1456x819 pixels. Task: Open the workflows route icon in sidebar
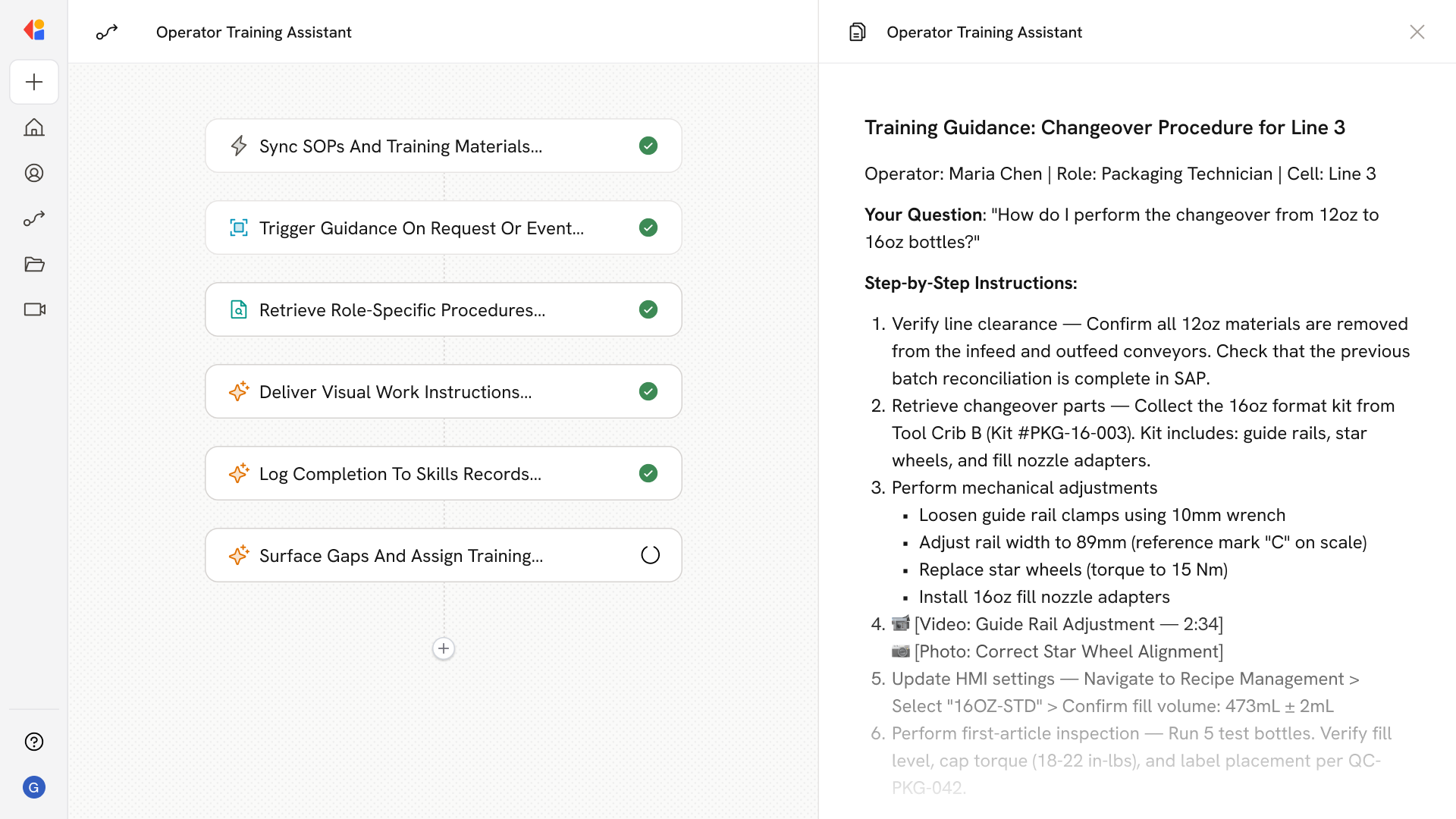point(34,218)
